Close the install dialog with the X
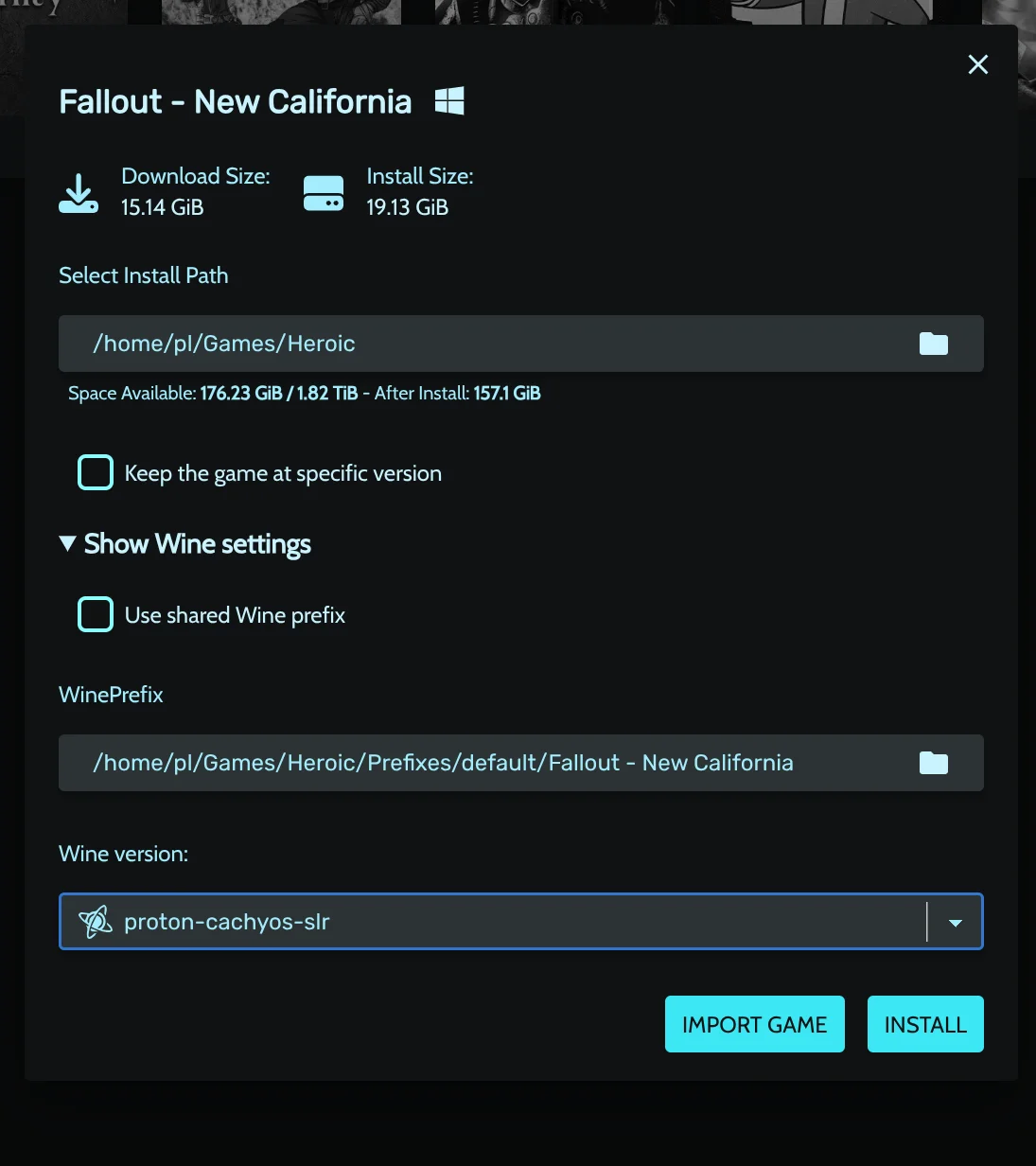 click(x=977, y=64)
